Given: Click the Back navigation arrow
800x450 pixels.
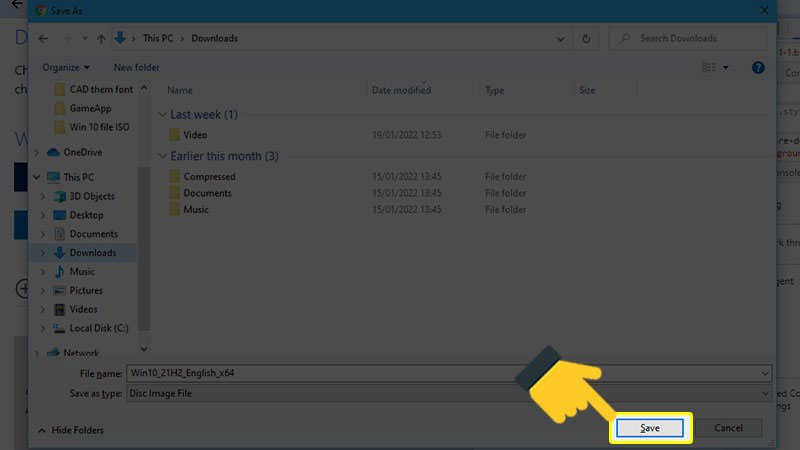Looking at the screenshot, I should [43, 39].
